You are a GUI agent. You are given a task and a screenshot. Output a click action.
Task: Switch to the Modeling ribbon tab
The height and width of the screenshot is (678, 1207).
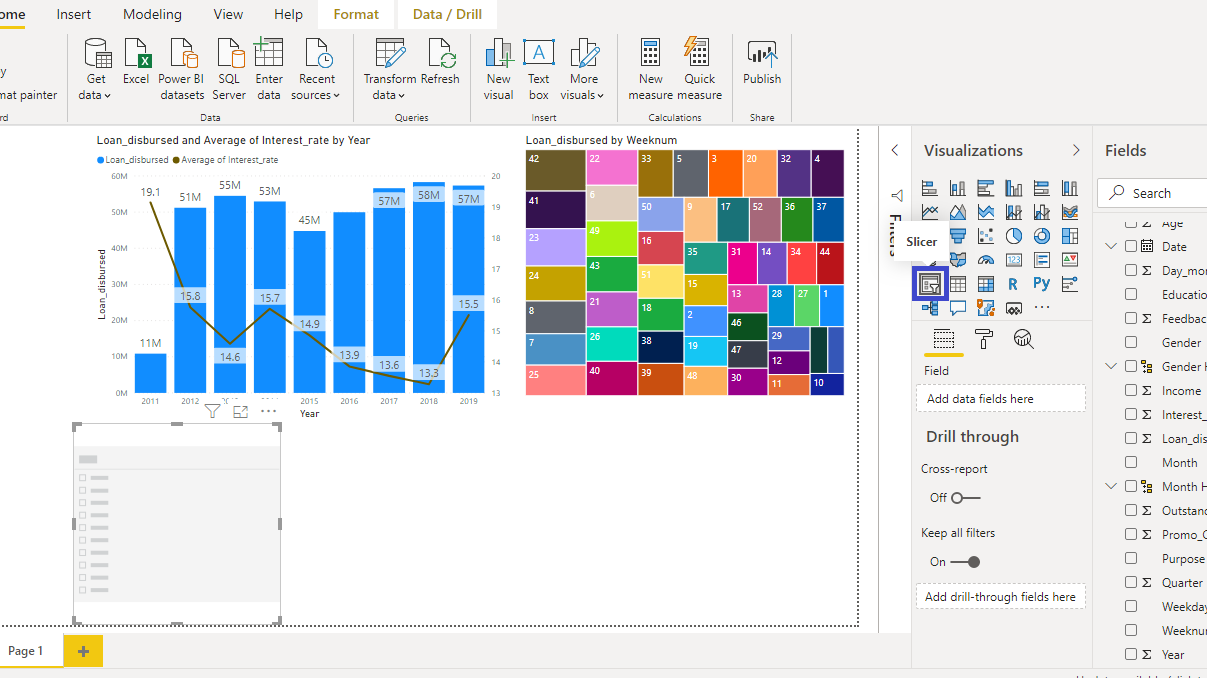(x=152, y=14)
